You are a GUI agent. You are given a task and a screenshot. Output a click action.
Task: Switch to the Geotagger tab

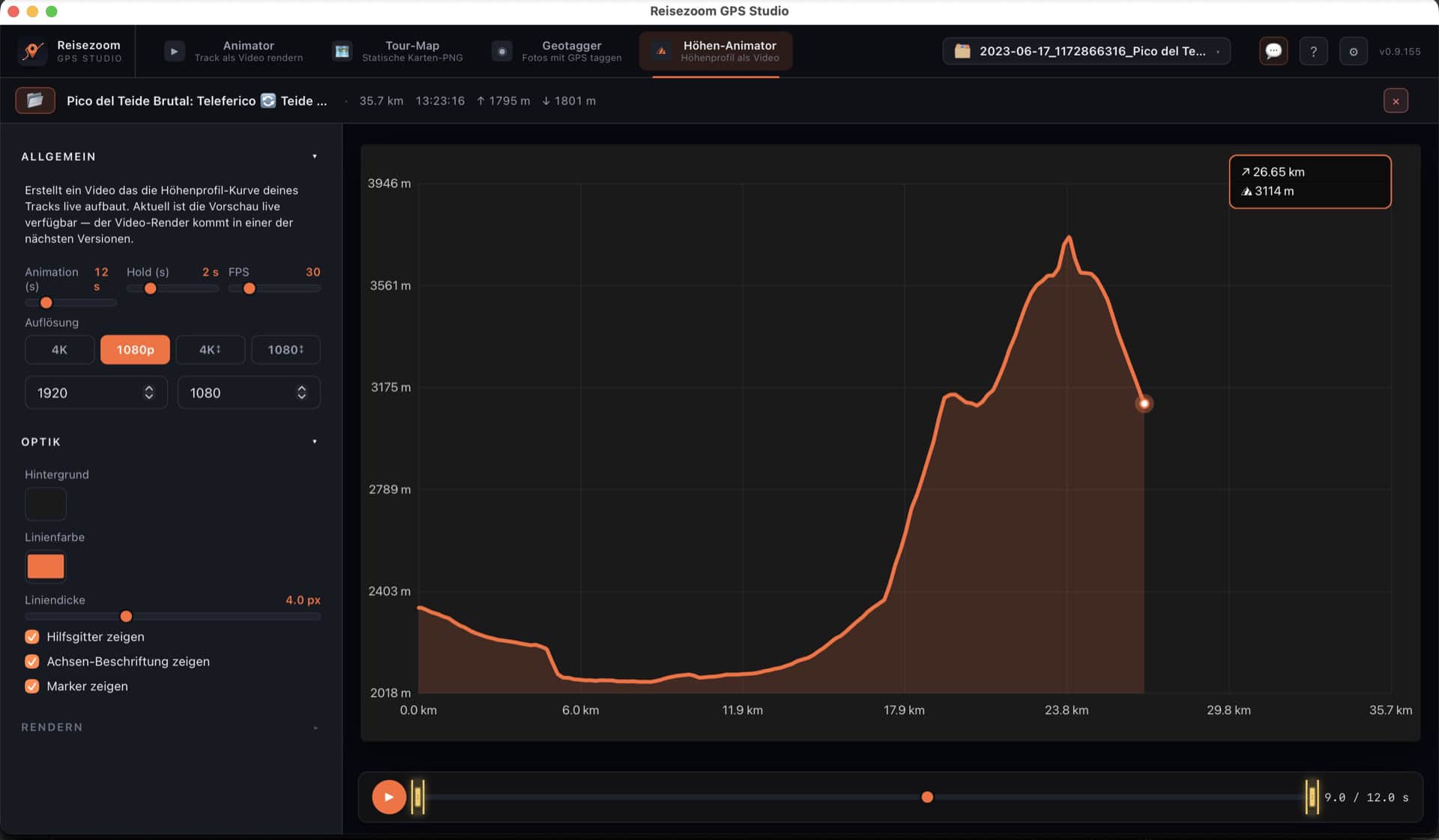[x=557, y=51]
